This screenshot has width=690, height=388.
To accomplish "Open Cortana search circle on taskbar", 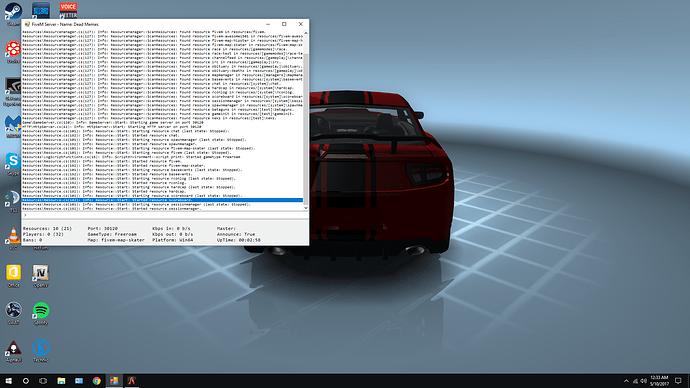I will pyautogui.click(x=26, y=381).
